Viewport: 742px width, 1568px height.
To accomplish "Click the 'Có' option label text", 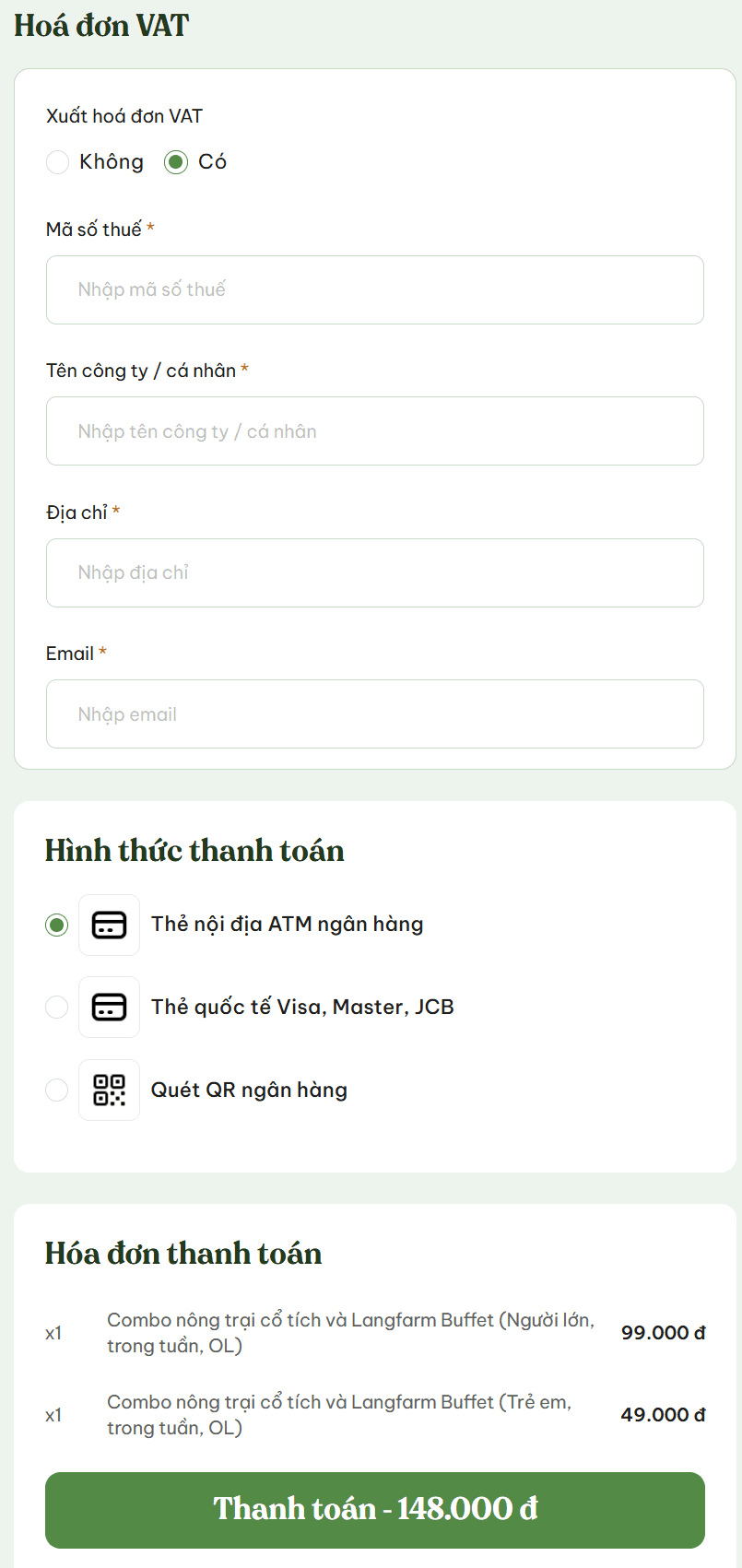I will 212,162.
